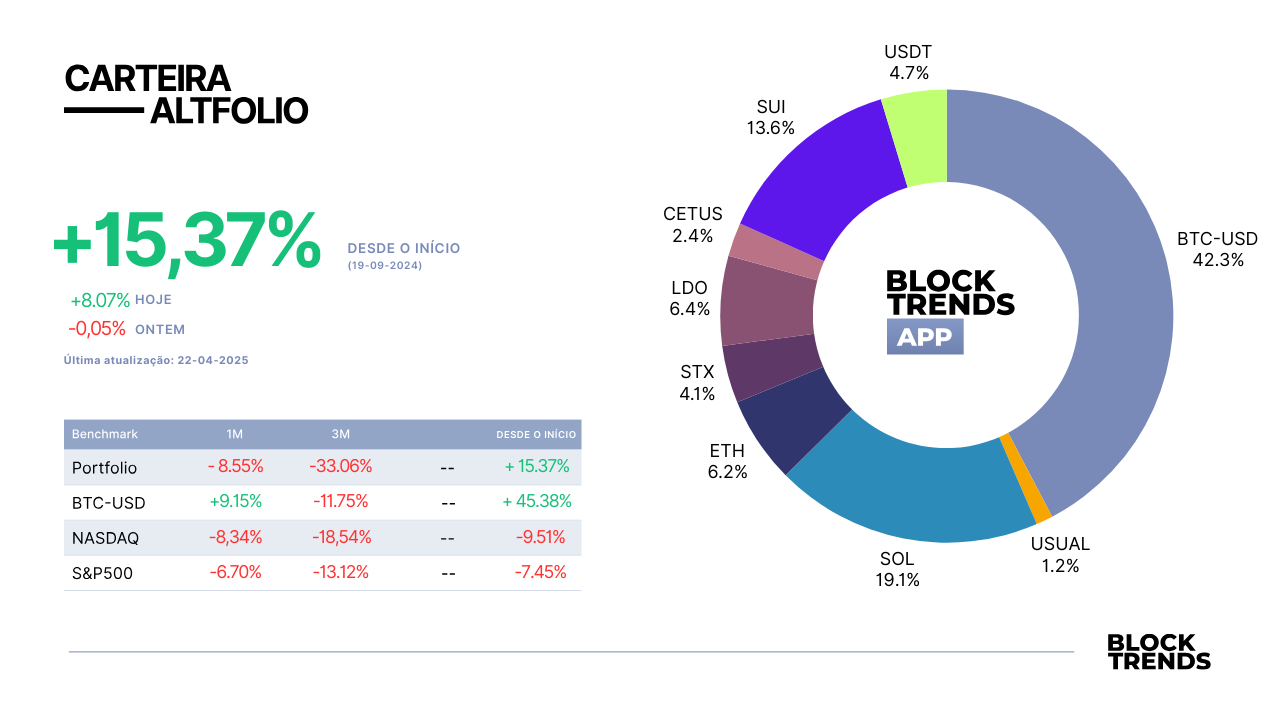The height and width of the screenshot is (720, 1280).
Task: Click the CETUS 2.4% label
Action: tap(692, 225)
